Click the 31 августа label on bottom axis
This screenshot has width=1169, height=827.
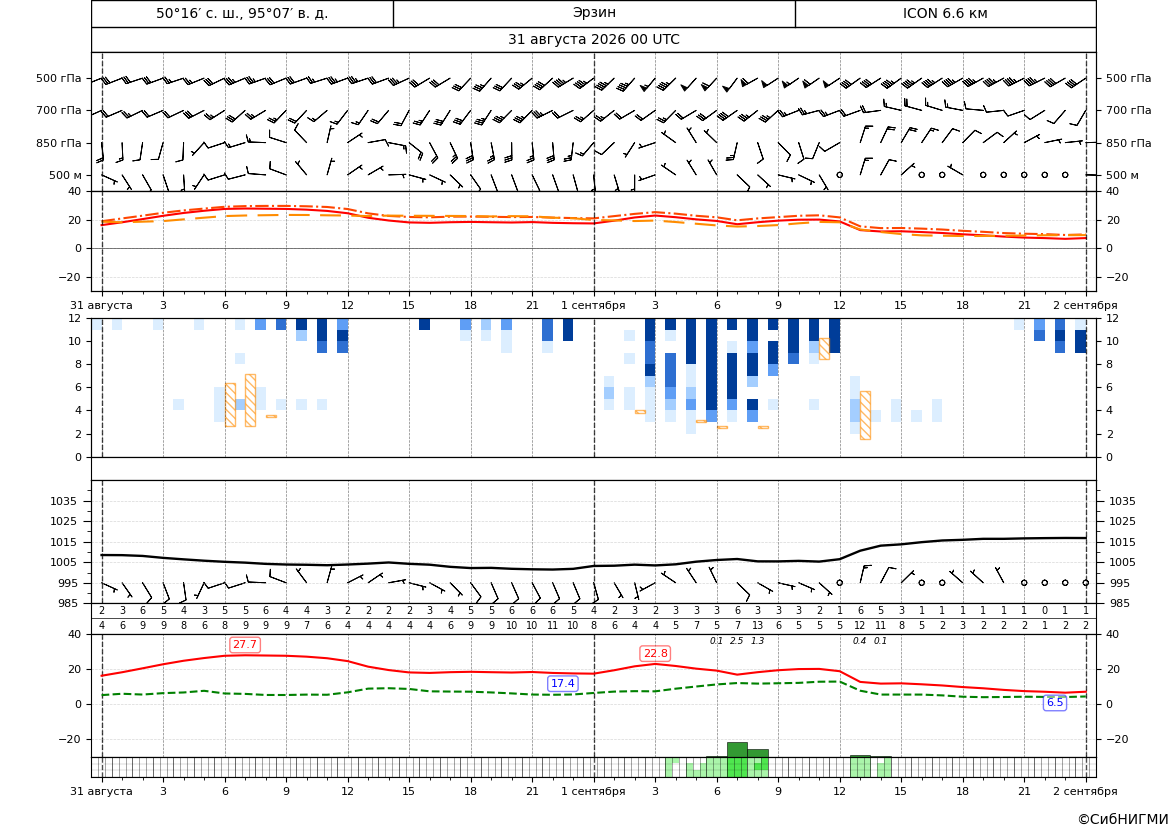101,791
